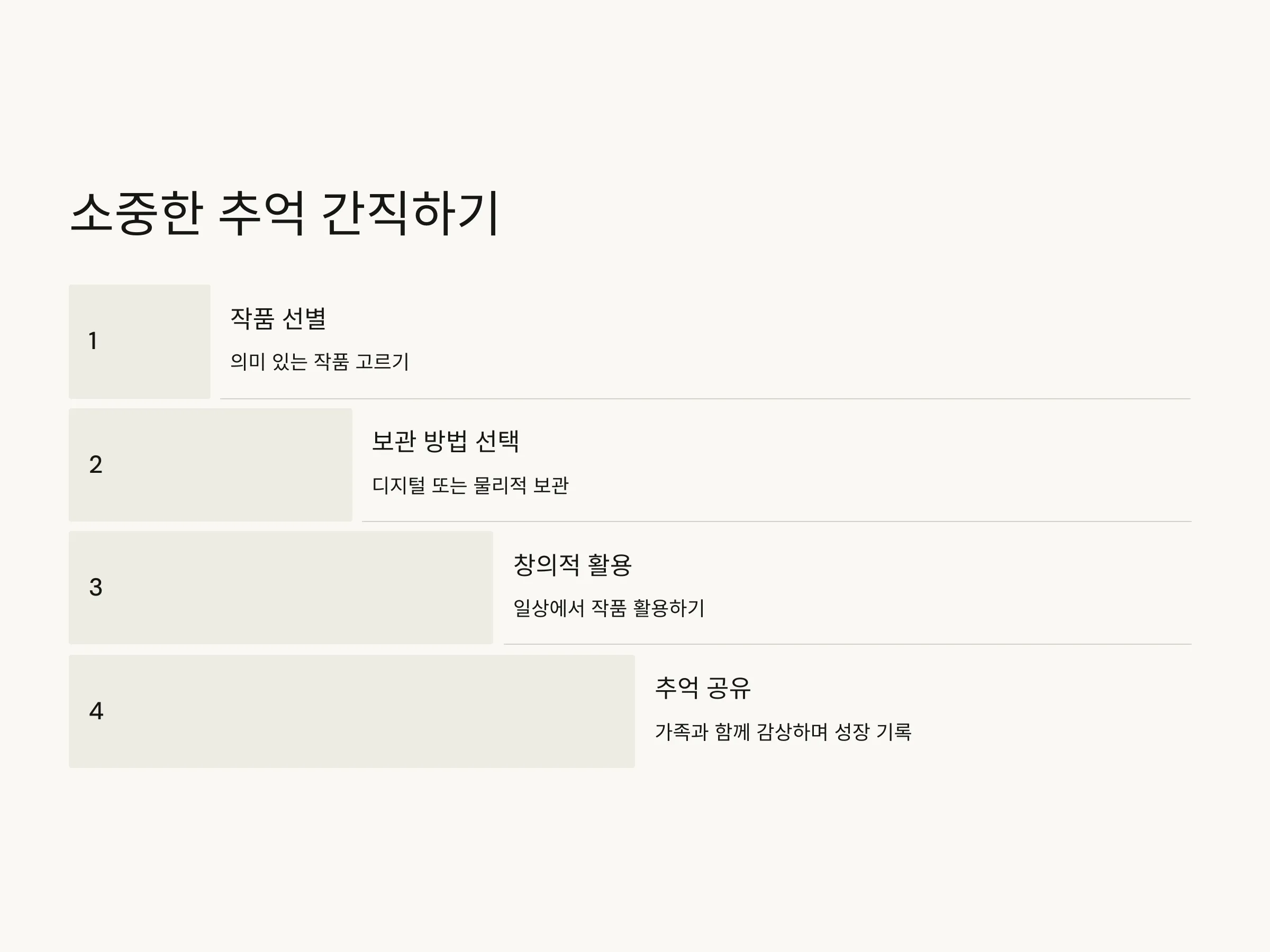Select the step 3 number block

[x=281, y=588]
